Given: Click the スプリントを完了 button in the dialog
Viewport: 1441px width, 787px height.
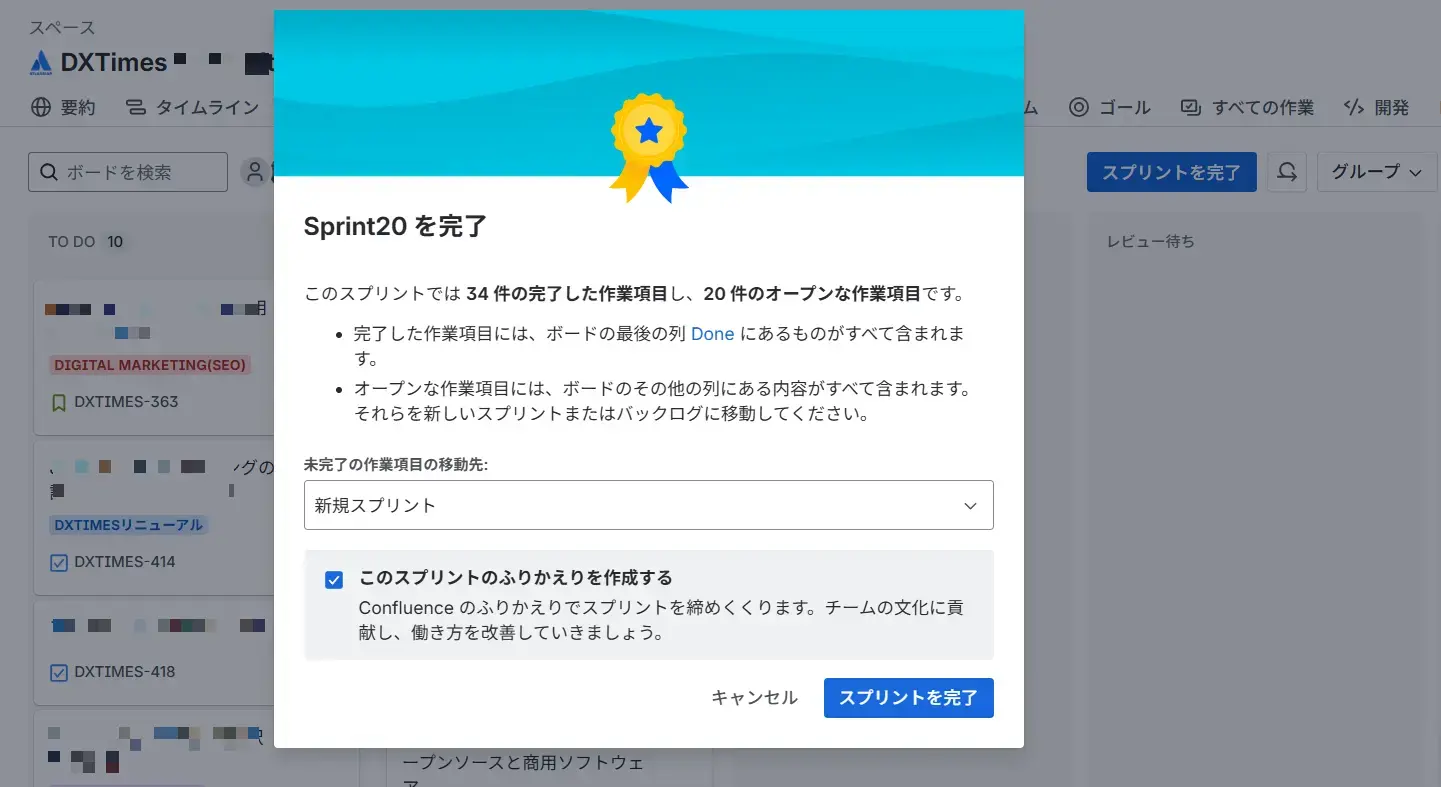Looking at the screenshot, I should click(x=908, y=697).
